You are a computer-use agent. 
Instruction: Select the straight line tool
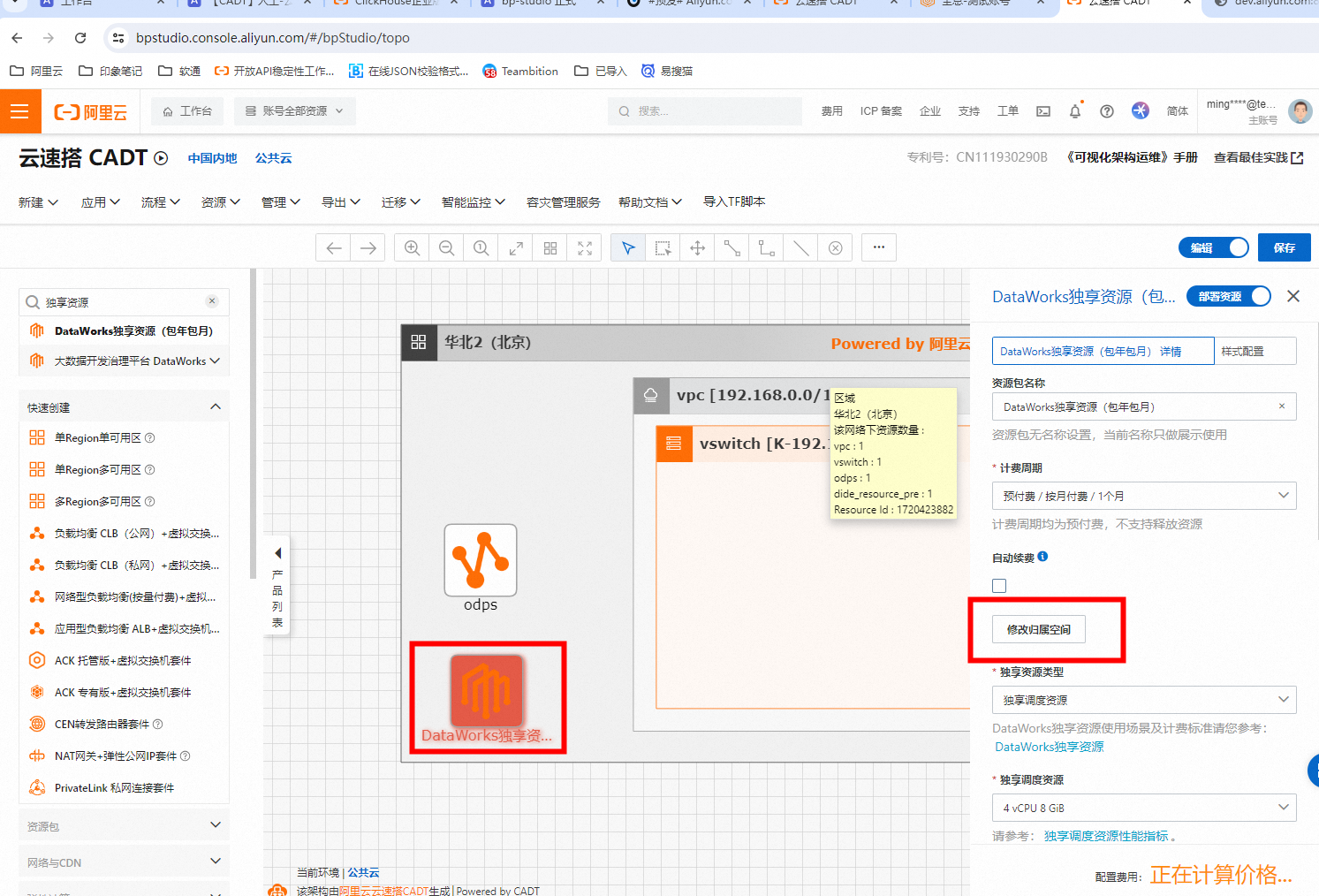[x=801, y=248]
